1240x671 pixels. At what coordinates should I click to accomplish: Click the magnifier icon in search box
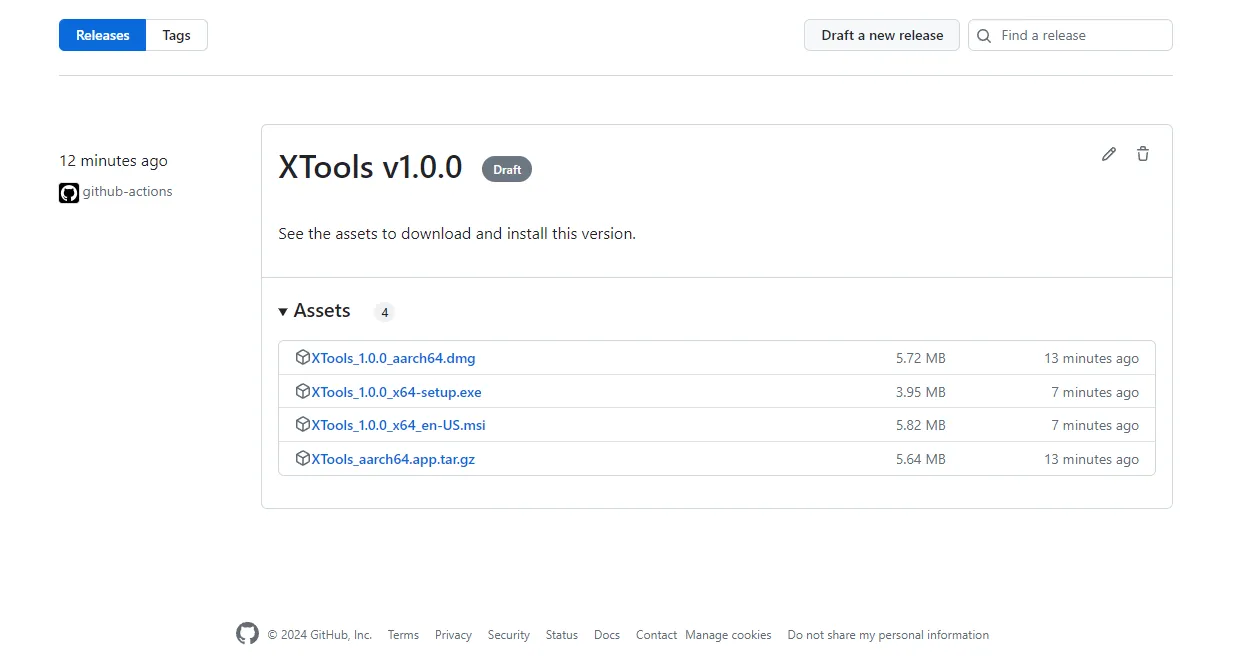click(984, 36)
